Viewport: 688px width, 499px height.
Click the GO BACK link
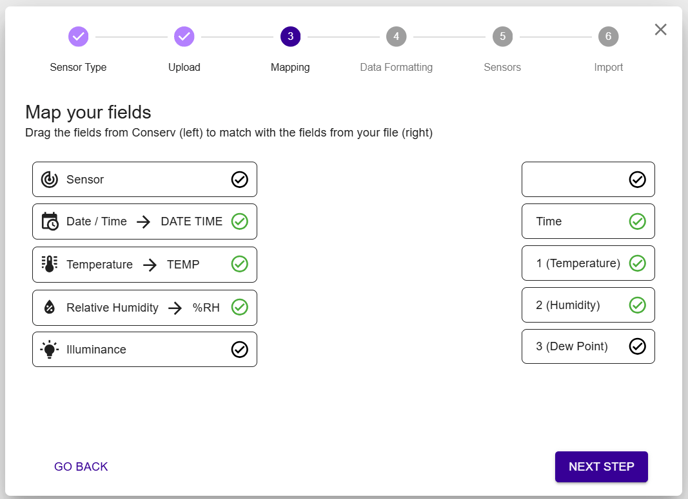pyautogui.click(x=81, y=467)
